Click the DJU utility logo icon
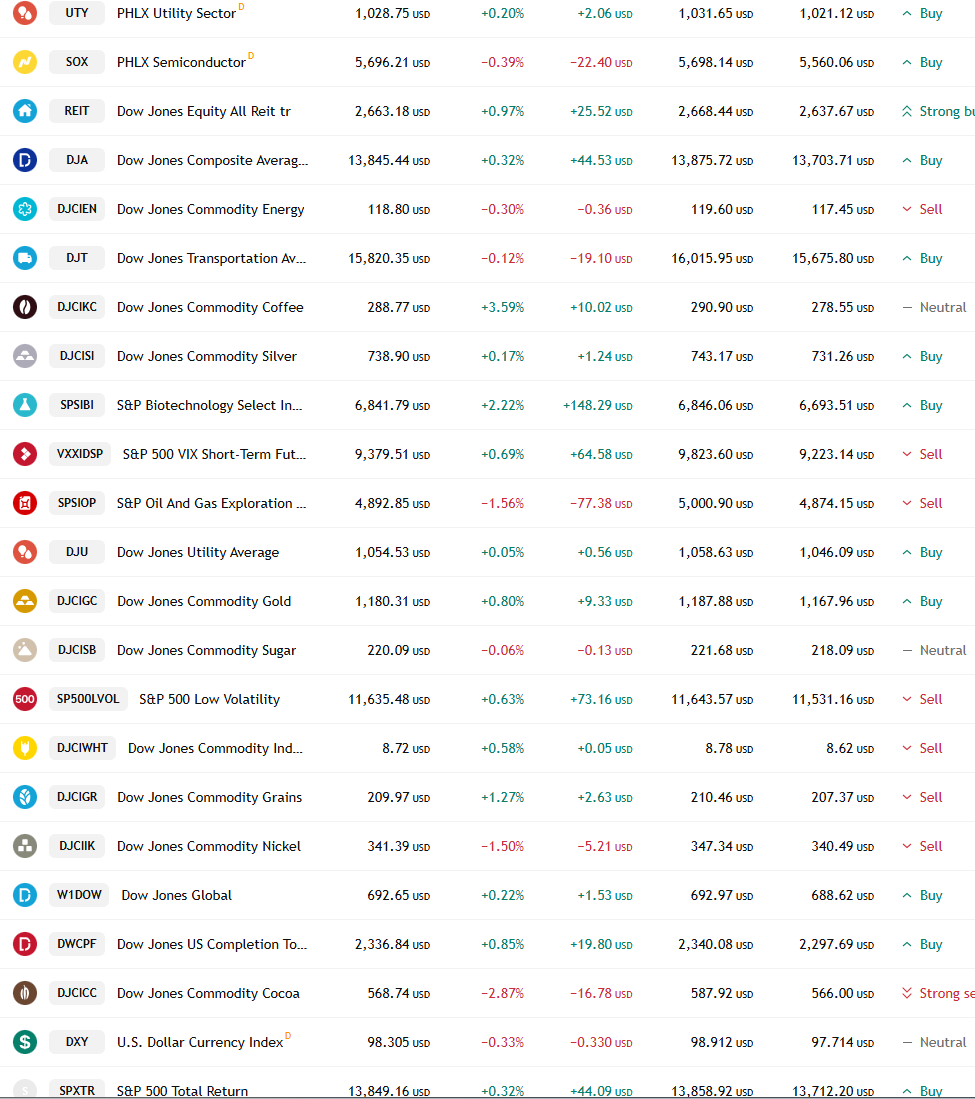The height and width of the screenshot is (1099, 975). 25,552
